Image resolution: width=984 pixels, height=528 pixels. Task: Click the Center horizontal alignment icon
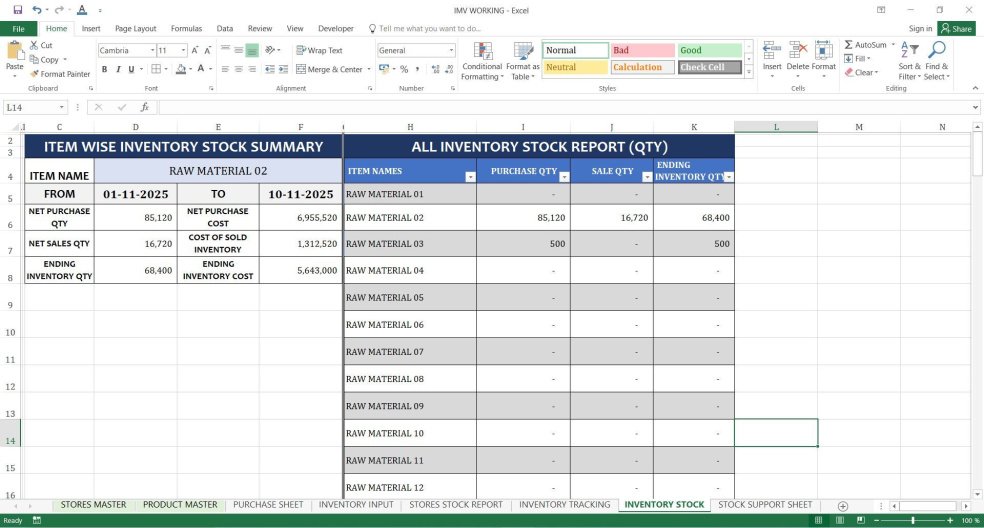pyautogui.click(x=238, y=69)
